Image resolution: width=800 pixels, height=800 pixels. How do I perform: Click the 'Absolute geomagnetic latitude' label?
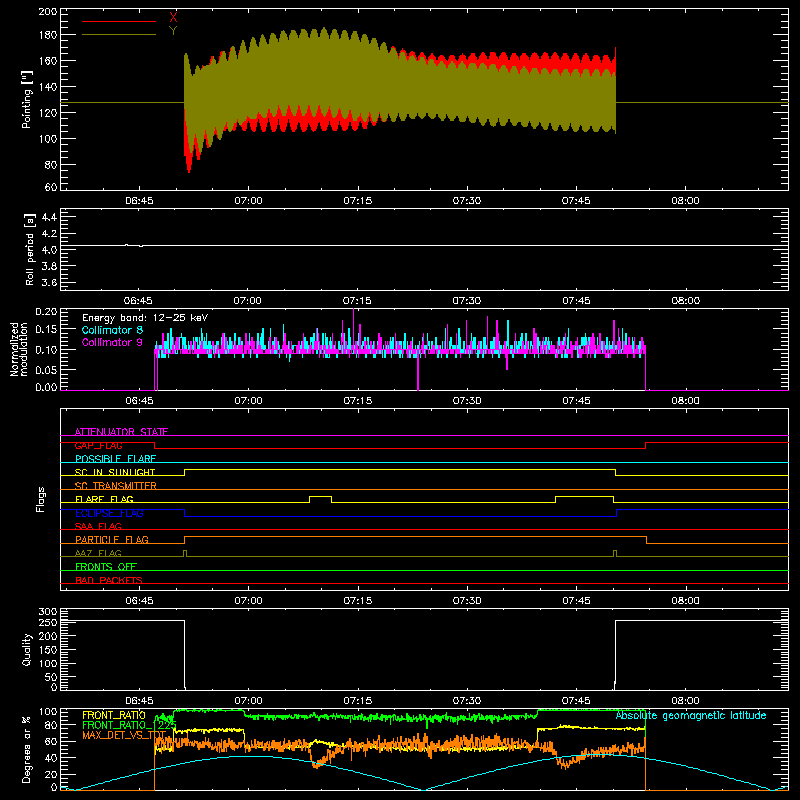coord(691,715)
